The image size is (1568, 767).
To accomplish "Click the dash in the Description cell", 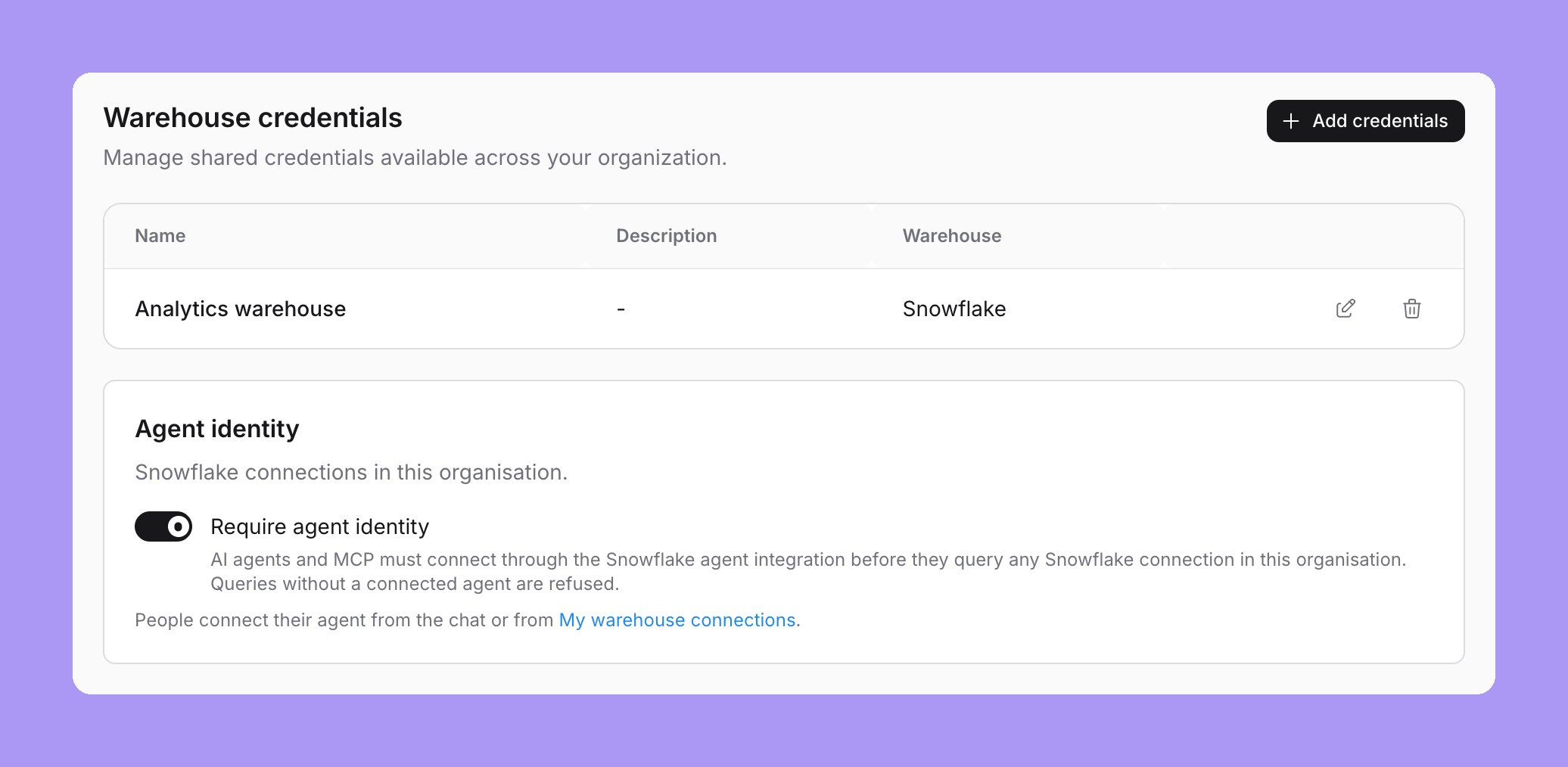I will [x=621, y=309].
